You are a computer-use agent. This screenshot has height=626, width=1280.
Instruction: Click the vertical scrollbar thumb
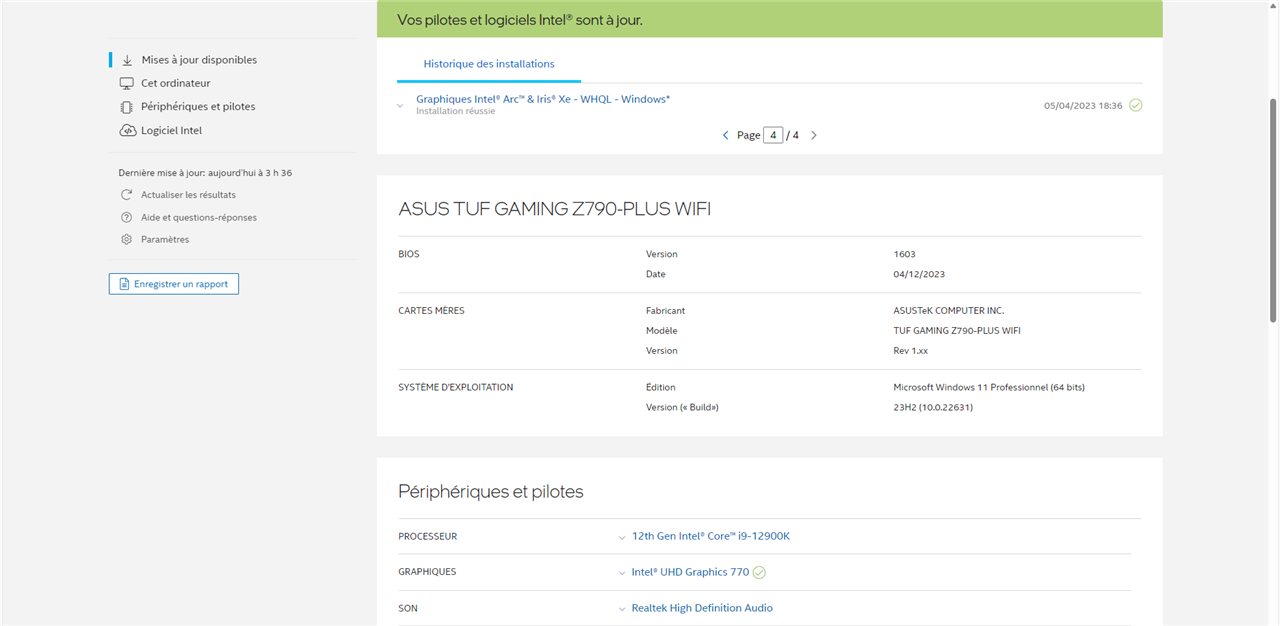[x=1273, y=210]
